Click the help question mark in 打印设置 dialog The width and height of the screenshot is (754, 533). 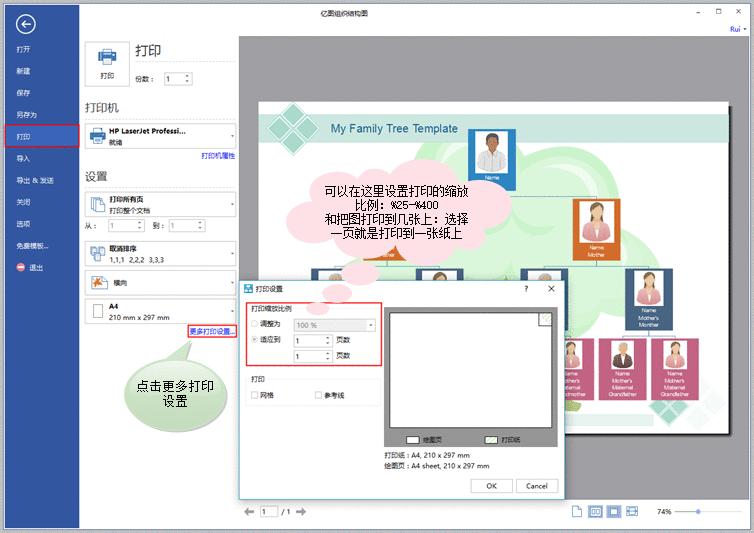click(526, 288)
